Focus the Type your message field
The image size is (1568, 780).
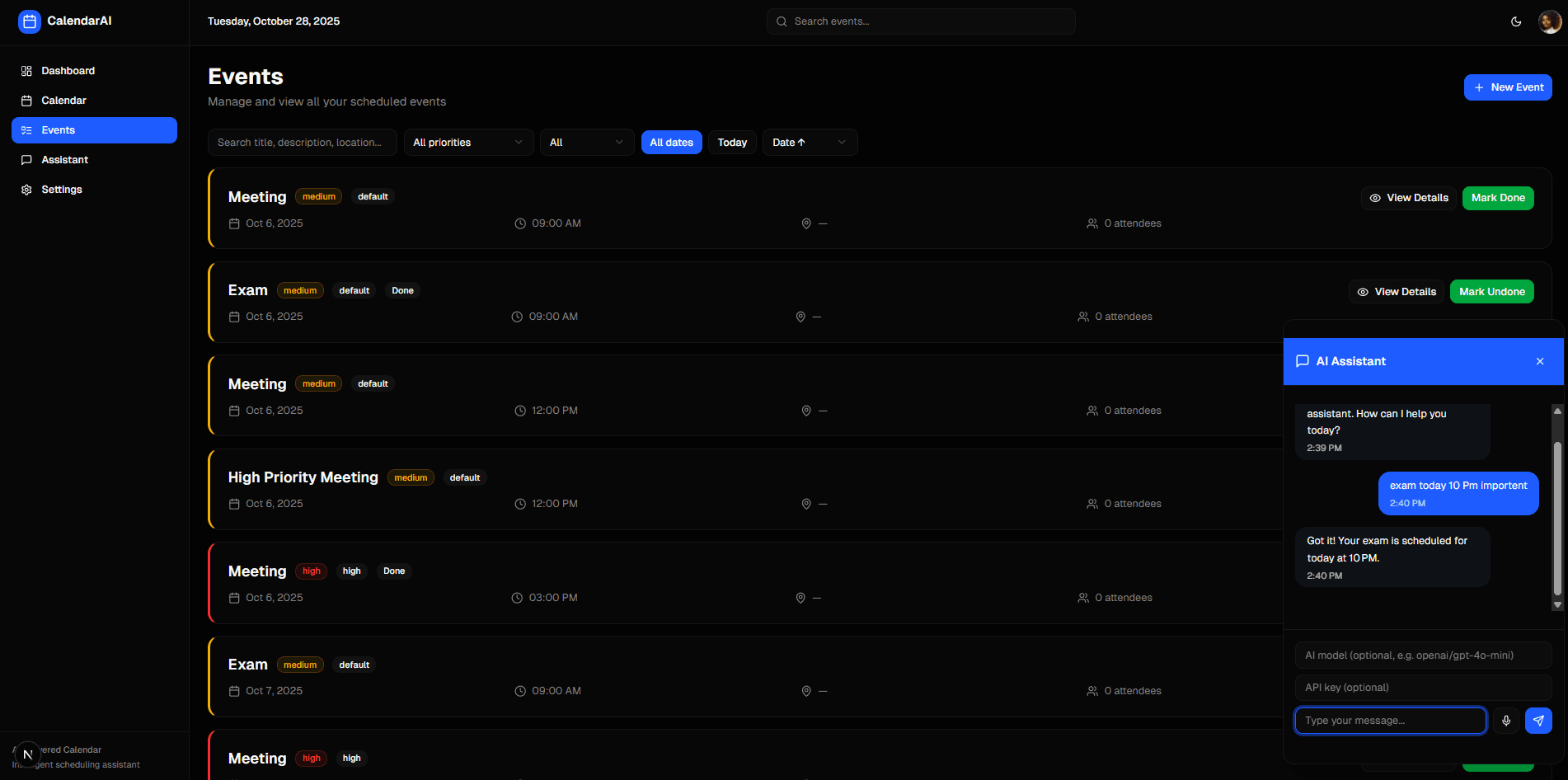click(x=1390, y=721)
